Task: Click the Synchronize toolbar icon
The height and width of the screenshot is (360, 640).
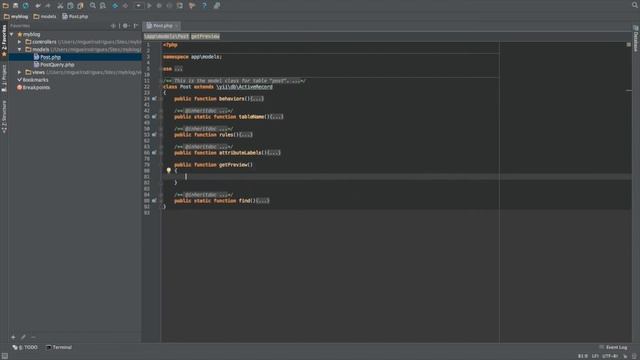Action: (x=26, y=6)
